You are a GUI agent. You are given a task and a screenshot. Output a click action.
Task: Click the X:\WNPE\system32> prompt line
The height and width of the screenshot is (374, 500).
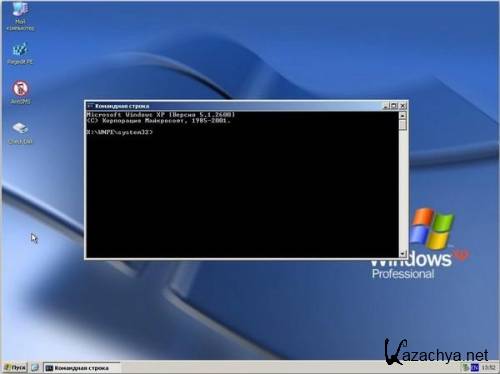point(119,132)
